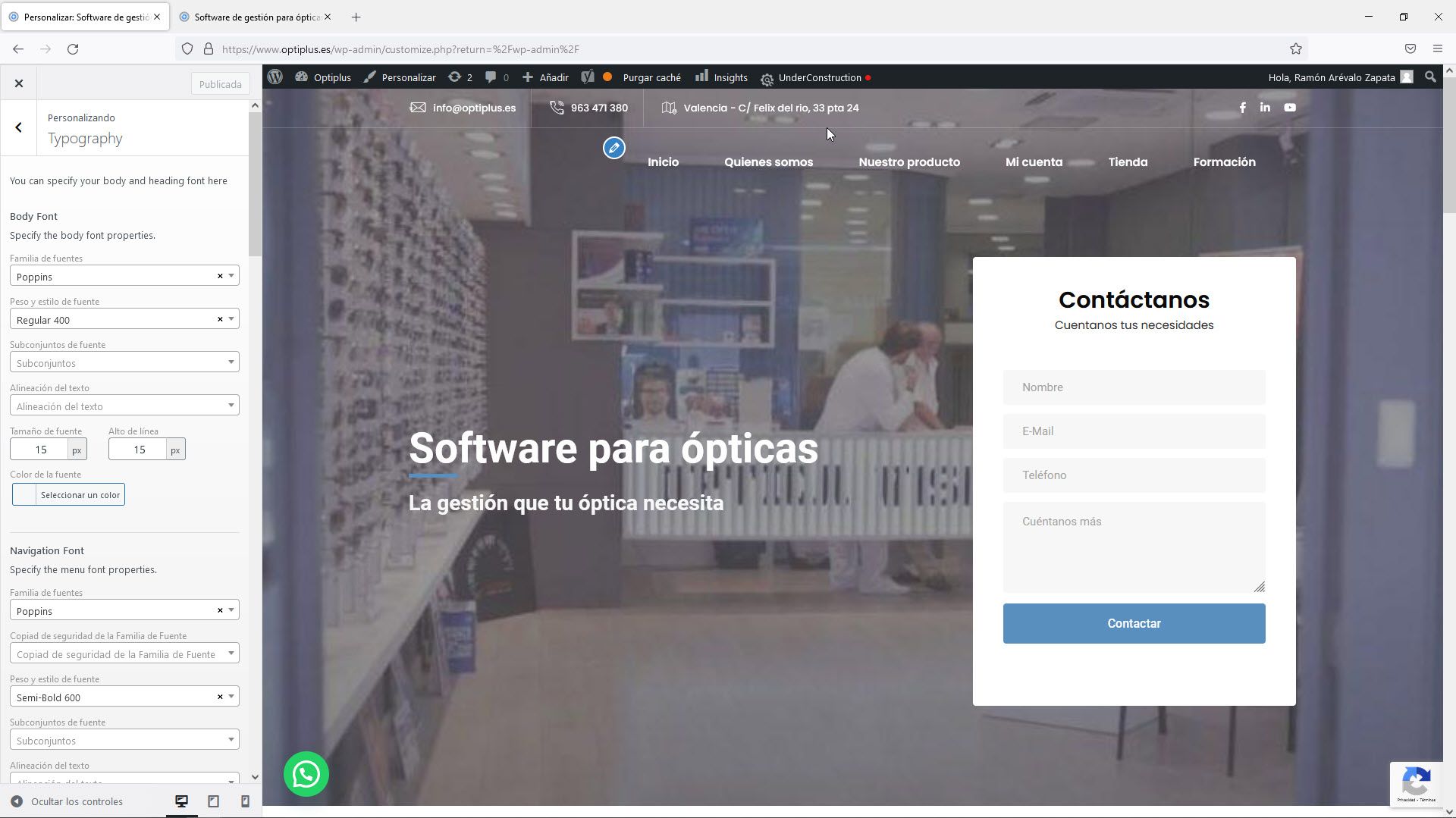This screenshot has width=1456, height=818.
Task: Open the WordPress logo menu
Action: coord(275,77)
